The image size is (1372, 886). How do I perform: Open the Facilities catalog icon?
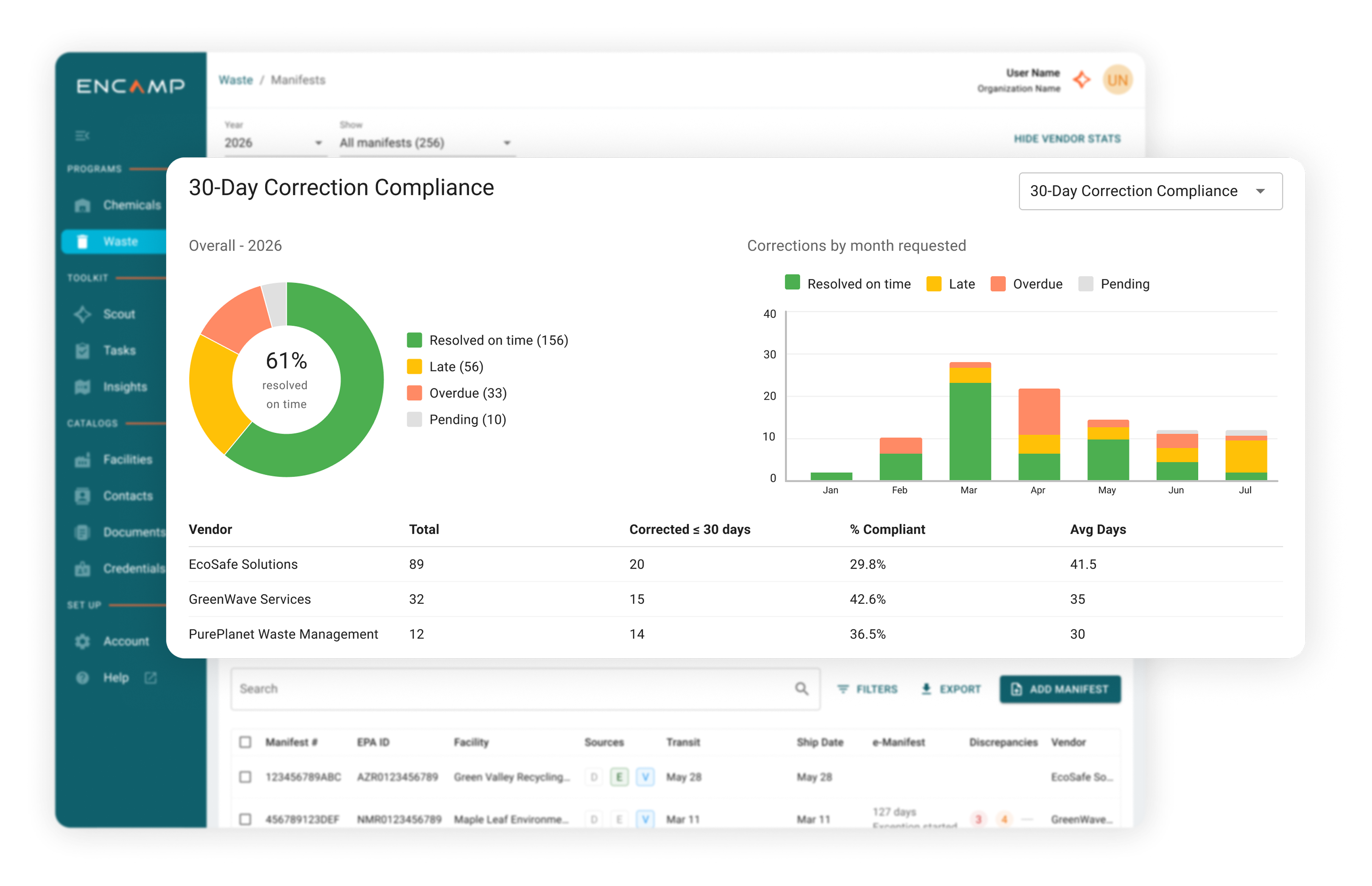pyautogui.click(x=82, y=460)
